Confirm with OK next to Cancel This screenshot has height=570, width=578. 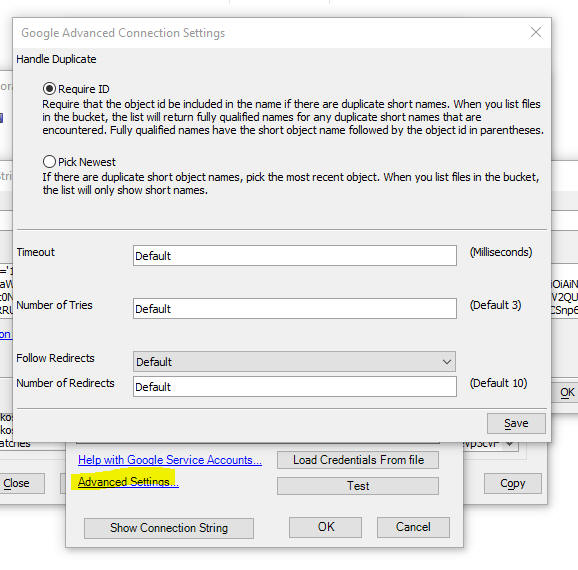tap(325, 527)
